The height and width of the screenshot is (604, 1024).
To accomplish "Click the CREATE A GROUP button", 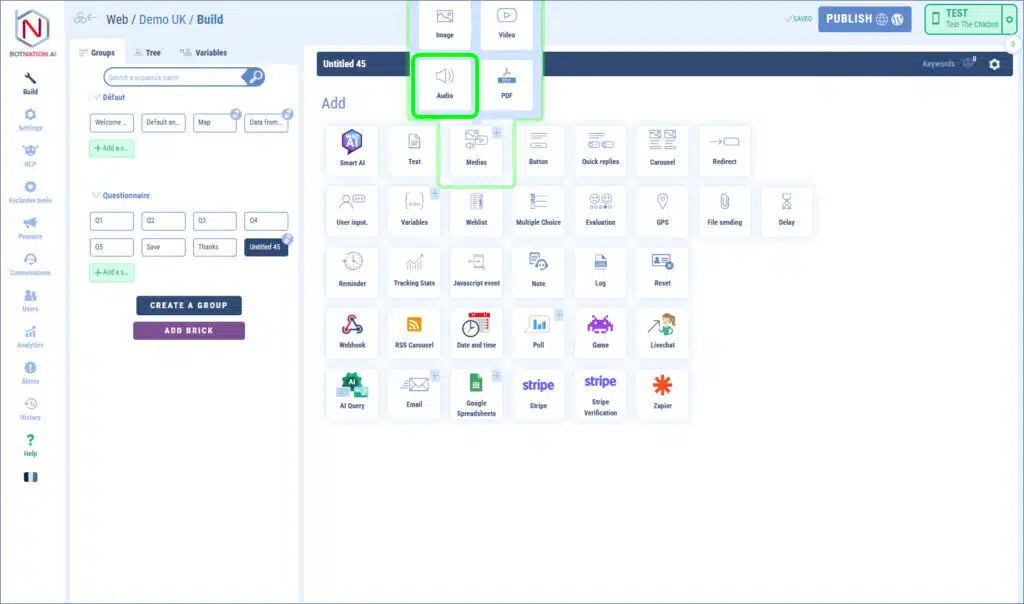I will (189, 305).
